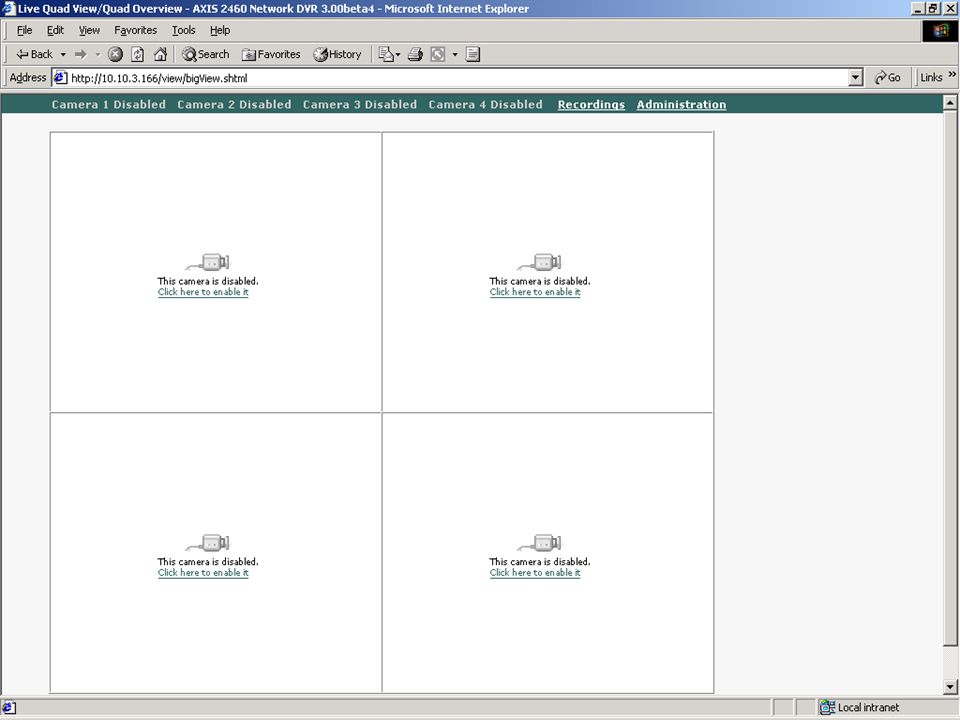Print the page with Print icon
Screen dimensions: 960x720
pos(415,54)
